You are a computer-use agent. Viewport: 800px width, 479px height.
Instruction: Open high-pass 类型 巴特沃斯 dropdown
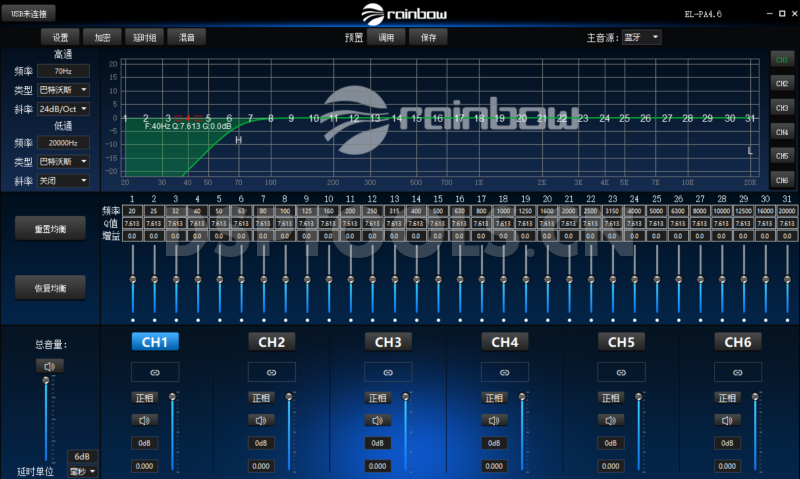(63, 90)
